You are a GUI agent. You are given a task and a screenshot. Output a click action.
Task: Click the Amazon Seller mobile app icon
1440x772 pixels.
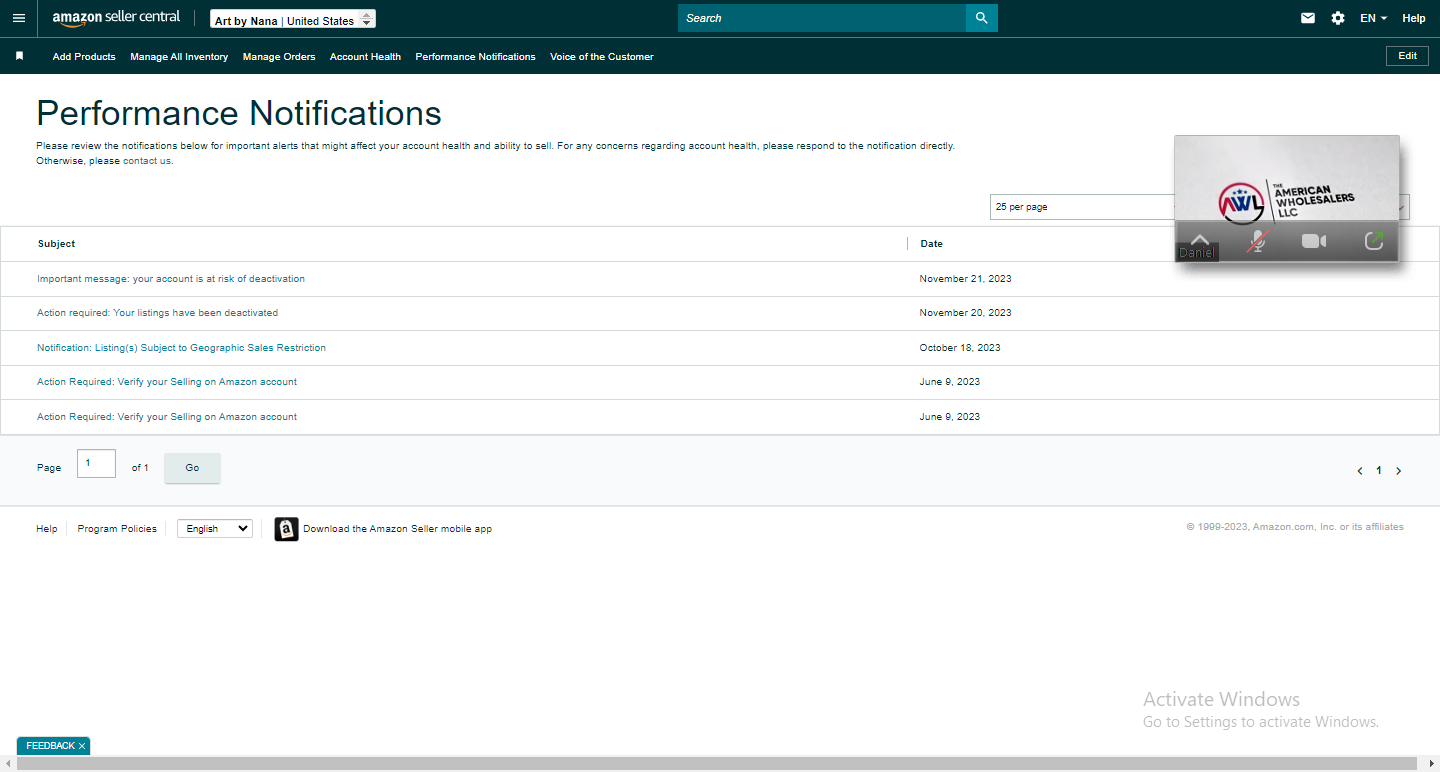click(x=286, y=529)
